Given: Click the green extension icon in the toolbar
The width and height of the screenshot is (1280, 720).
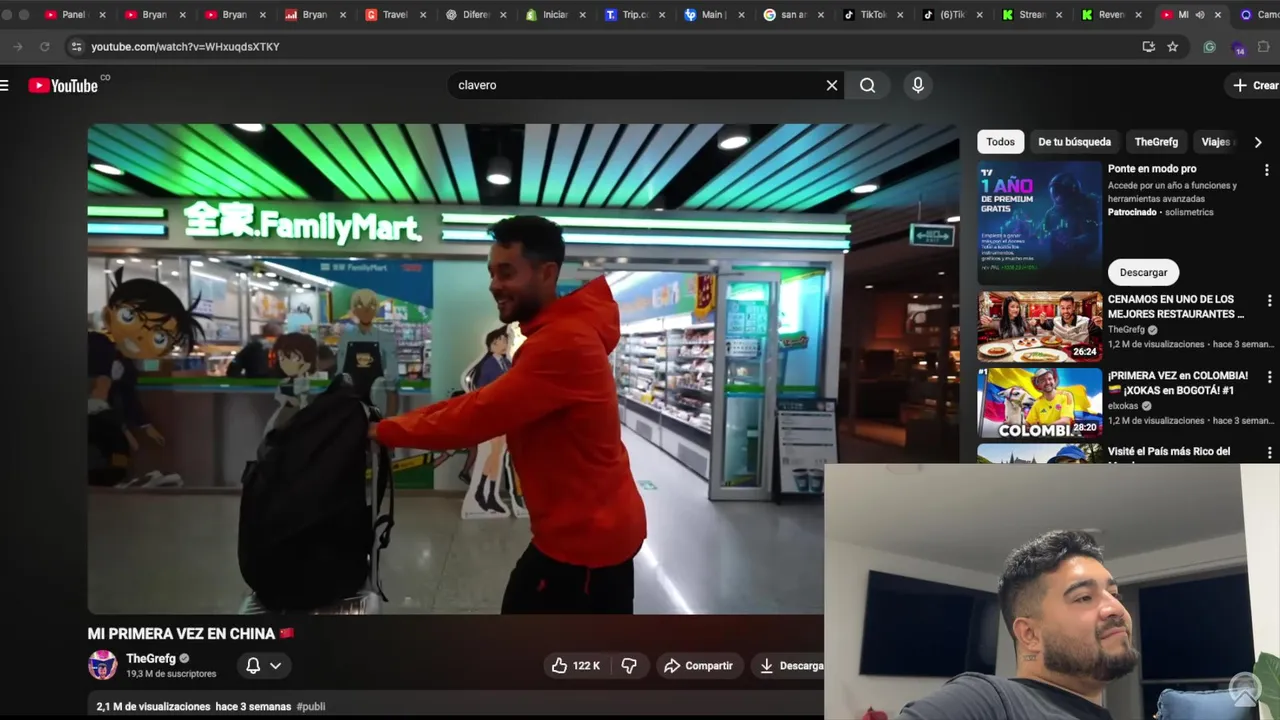Looking at the screenshot, I should (1210, 47).
